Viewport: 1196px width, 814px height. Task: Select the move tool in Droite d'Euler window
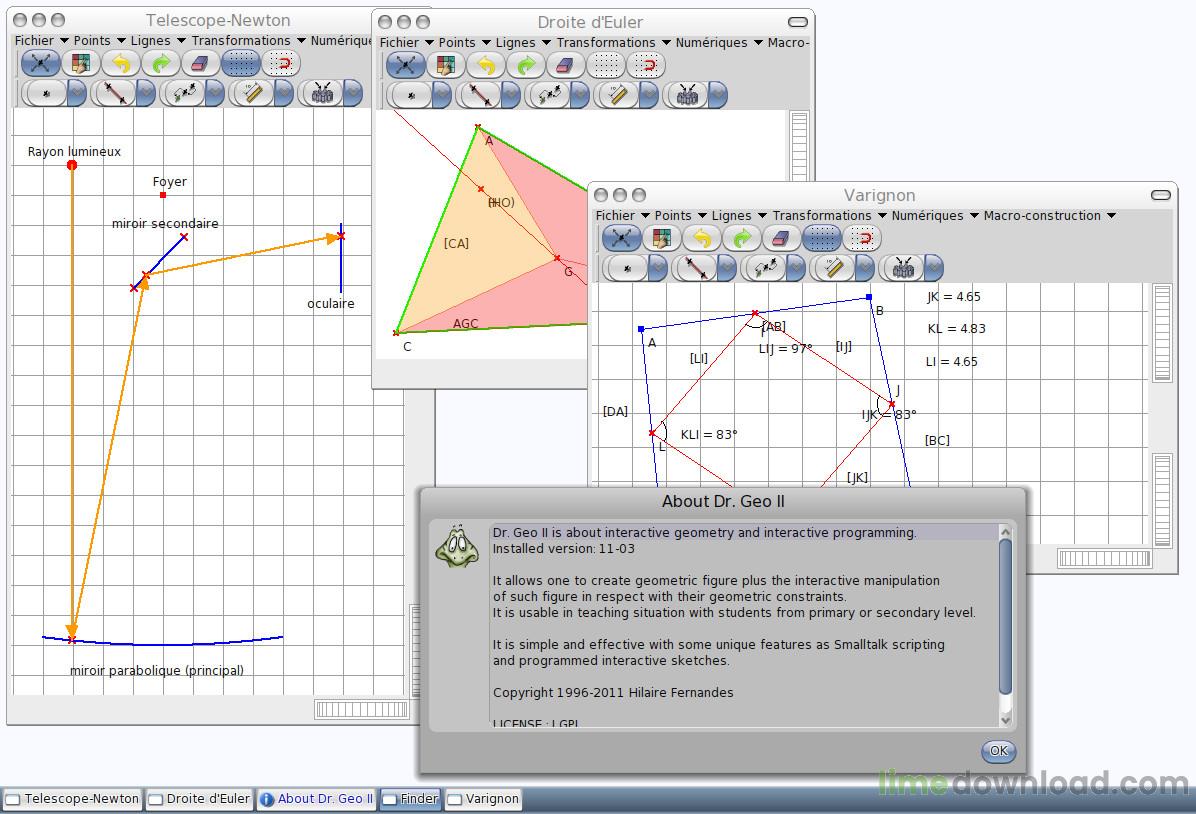point(405,66)
